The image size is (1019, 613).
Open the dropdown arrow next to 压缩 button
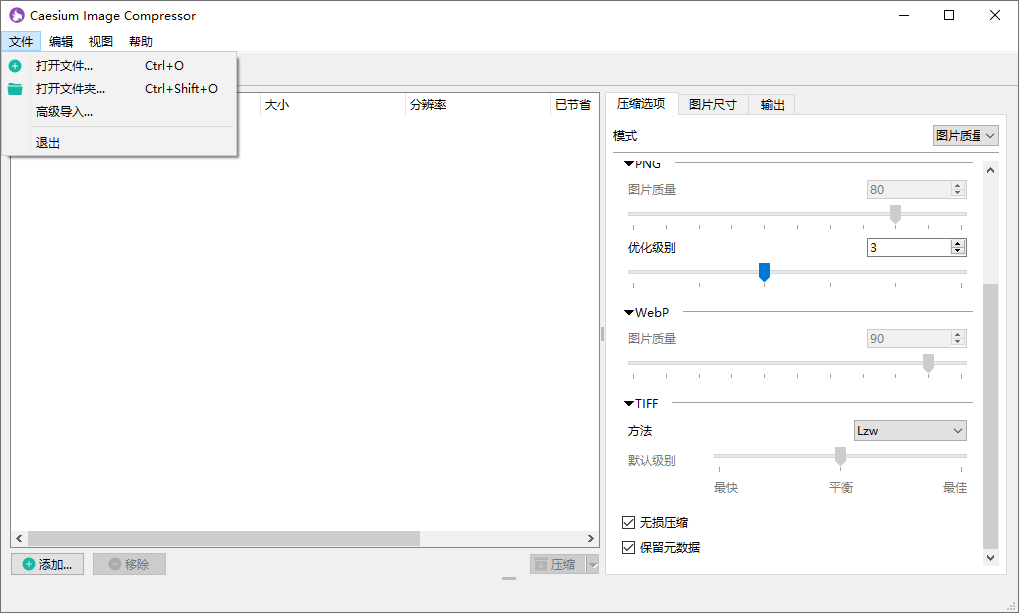point(592,565)
